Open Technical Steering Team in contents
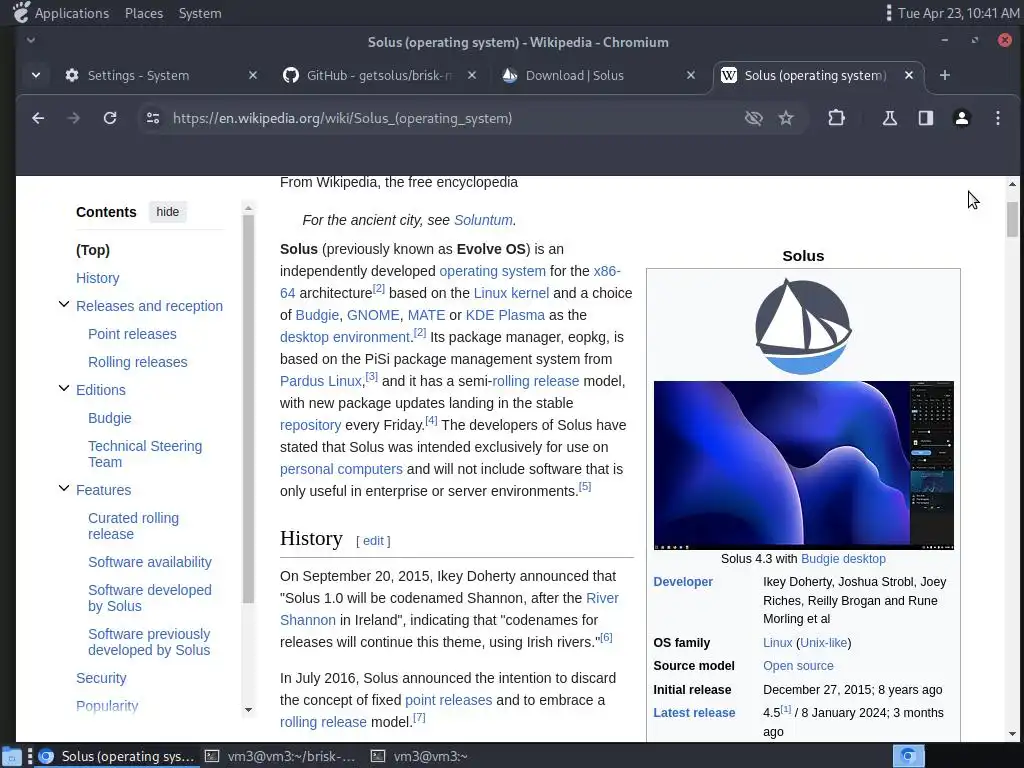The image size is (1024, 768). point(145,454)
